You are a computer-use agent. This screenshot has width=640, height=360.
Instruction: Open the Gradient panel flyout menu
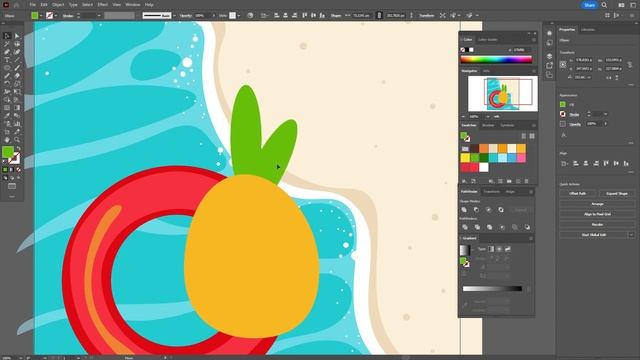[531, 238]
